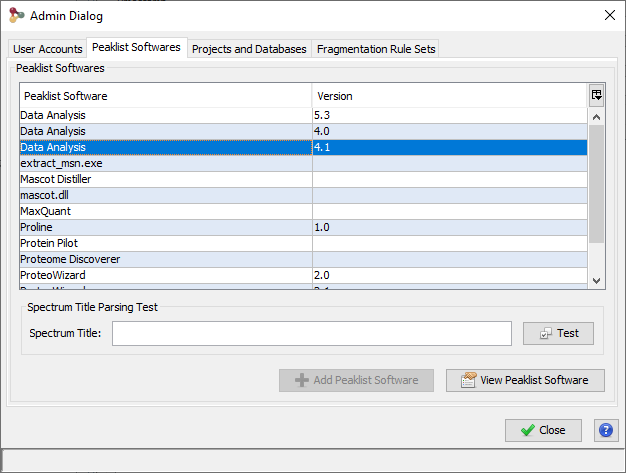Click the selected version cell 4.1
626x473 pixels.
coord(450,147)
